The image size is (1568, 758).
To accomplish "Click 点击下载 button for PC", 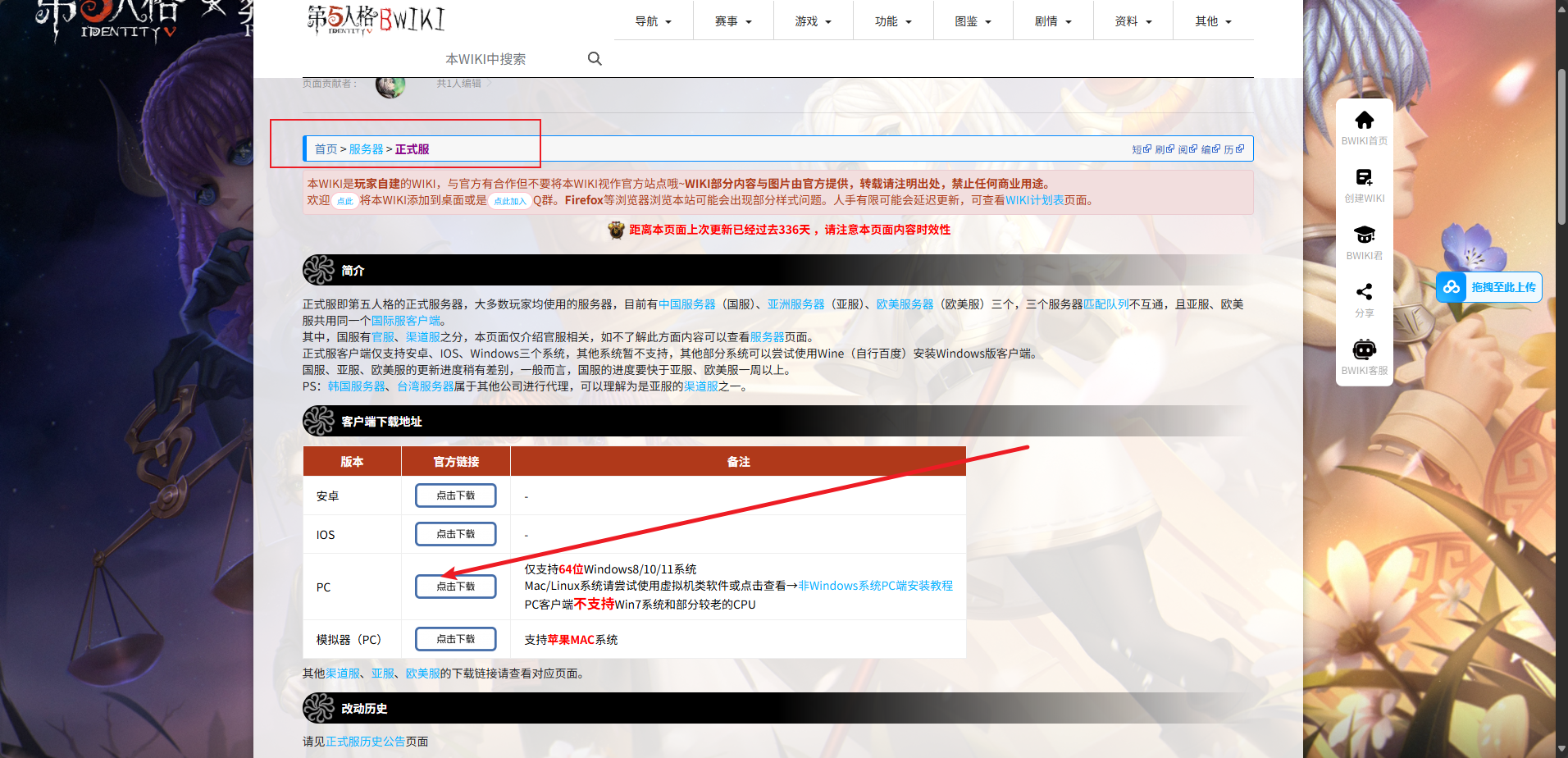I will [455, 587].
